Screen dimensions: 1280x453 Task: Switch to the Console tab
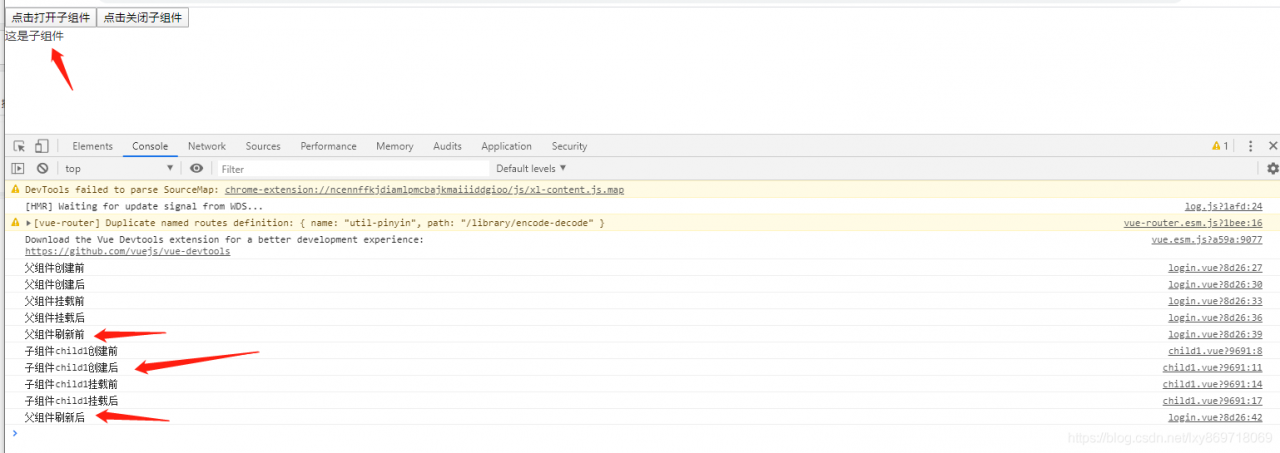(150, 146)
